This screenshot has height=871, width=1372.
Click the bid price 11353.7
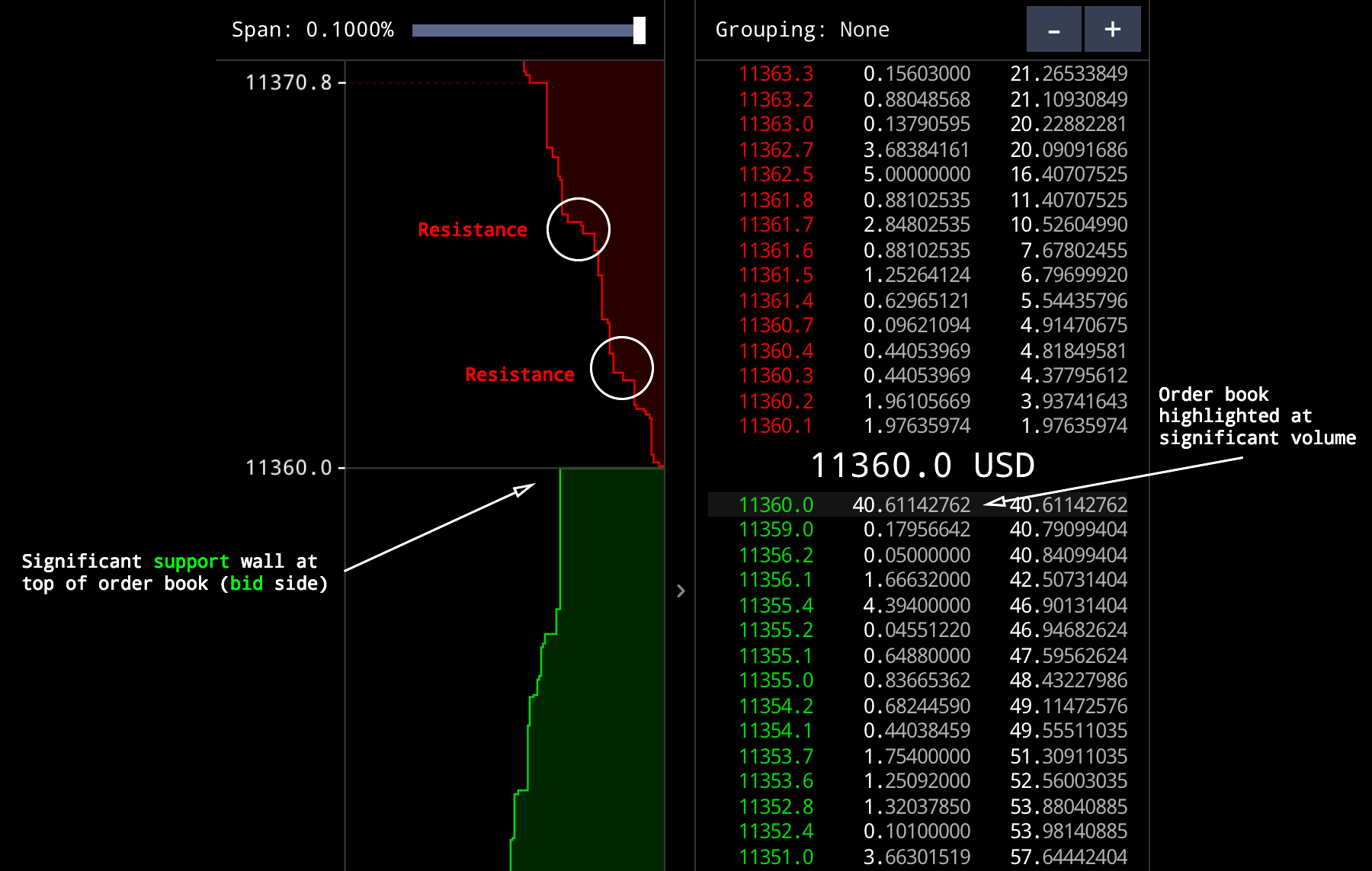click(776, 756)
